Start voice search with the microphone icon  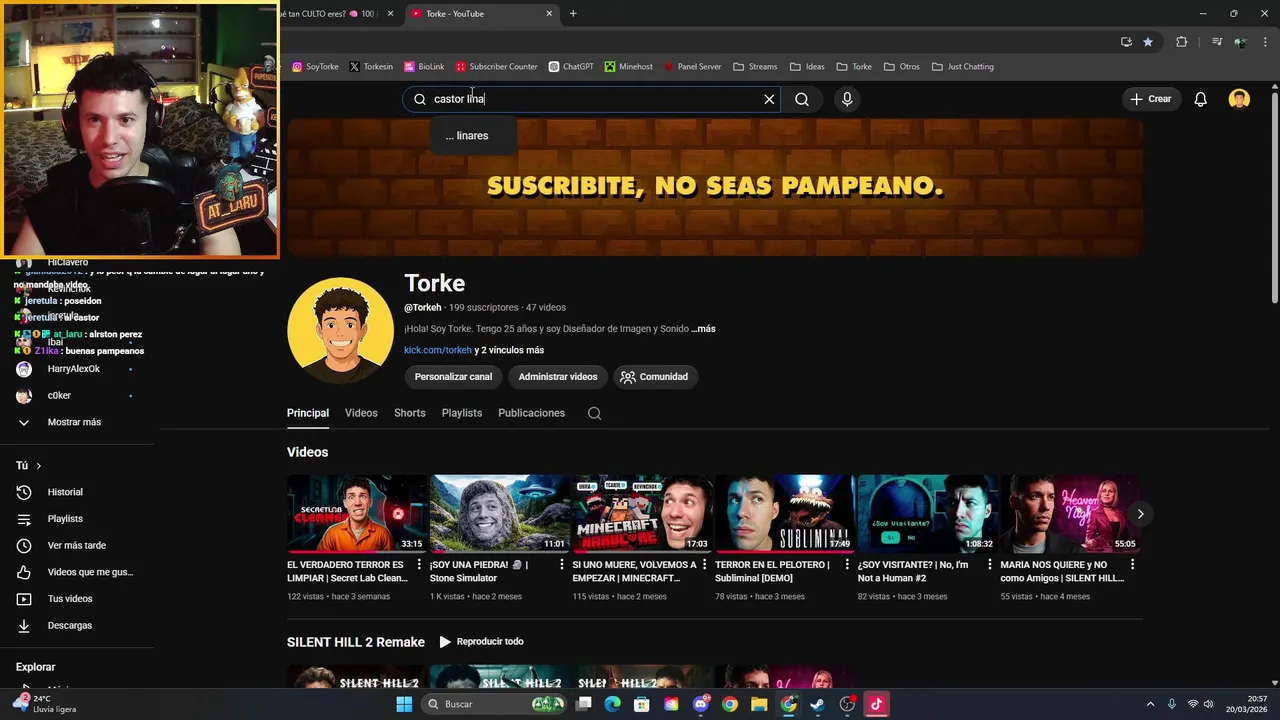[847, 99]
